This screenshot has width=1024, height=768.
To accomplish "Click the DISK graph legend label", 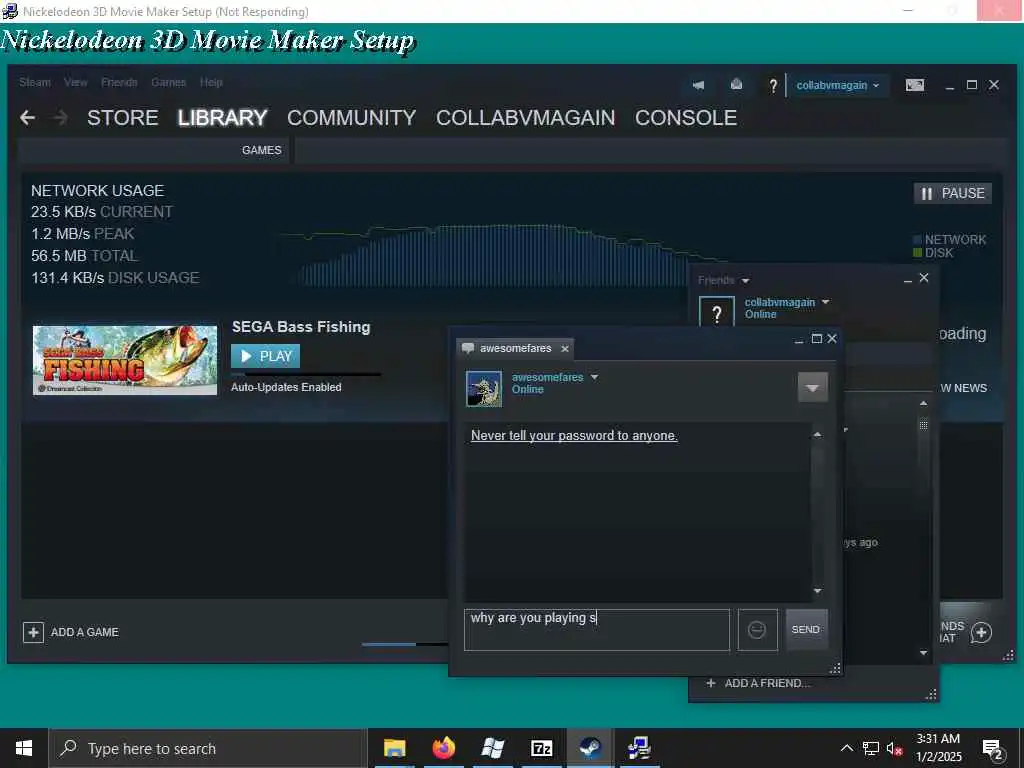I will pos(939,253).
